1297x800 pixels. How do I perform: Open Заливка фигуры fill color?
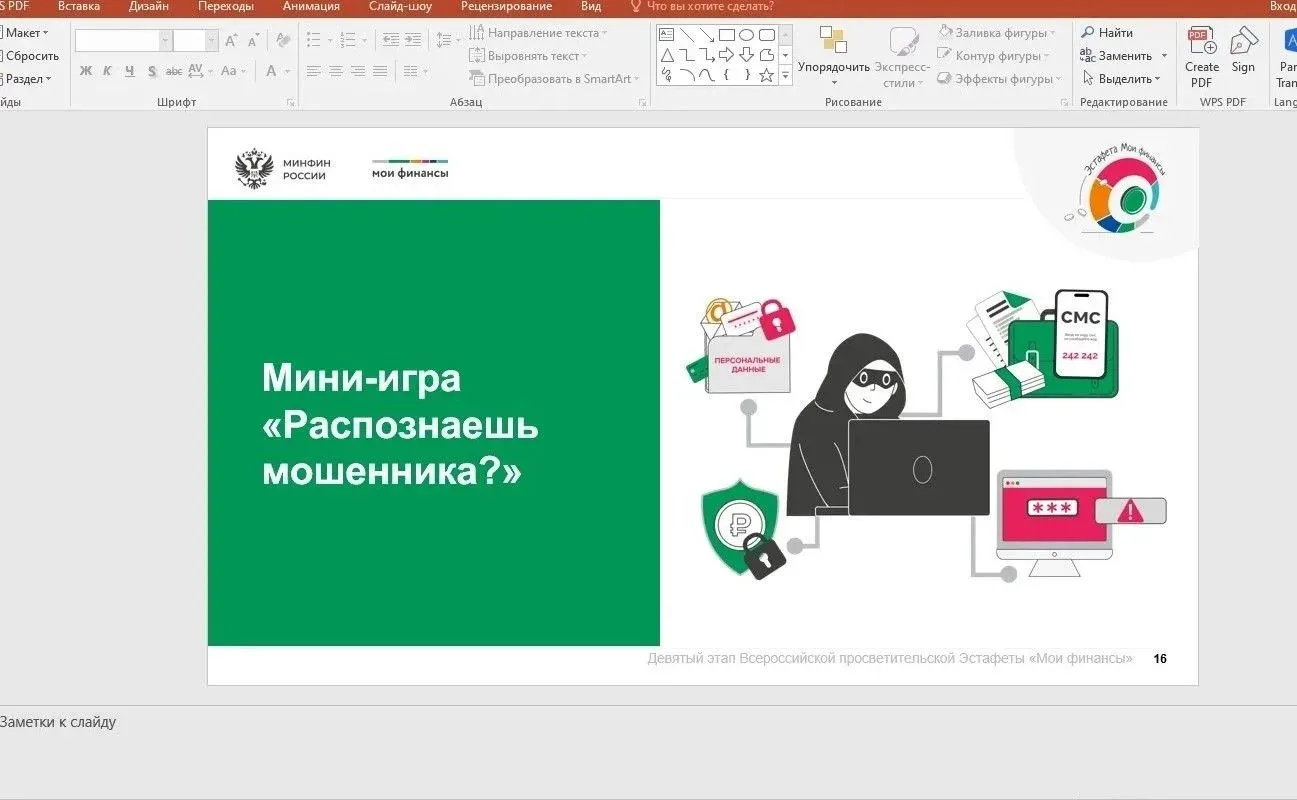click(996, 33)
